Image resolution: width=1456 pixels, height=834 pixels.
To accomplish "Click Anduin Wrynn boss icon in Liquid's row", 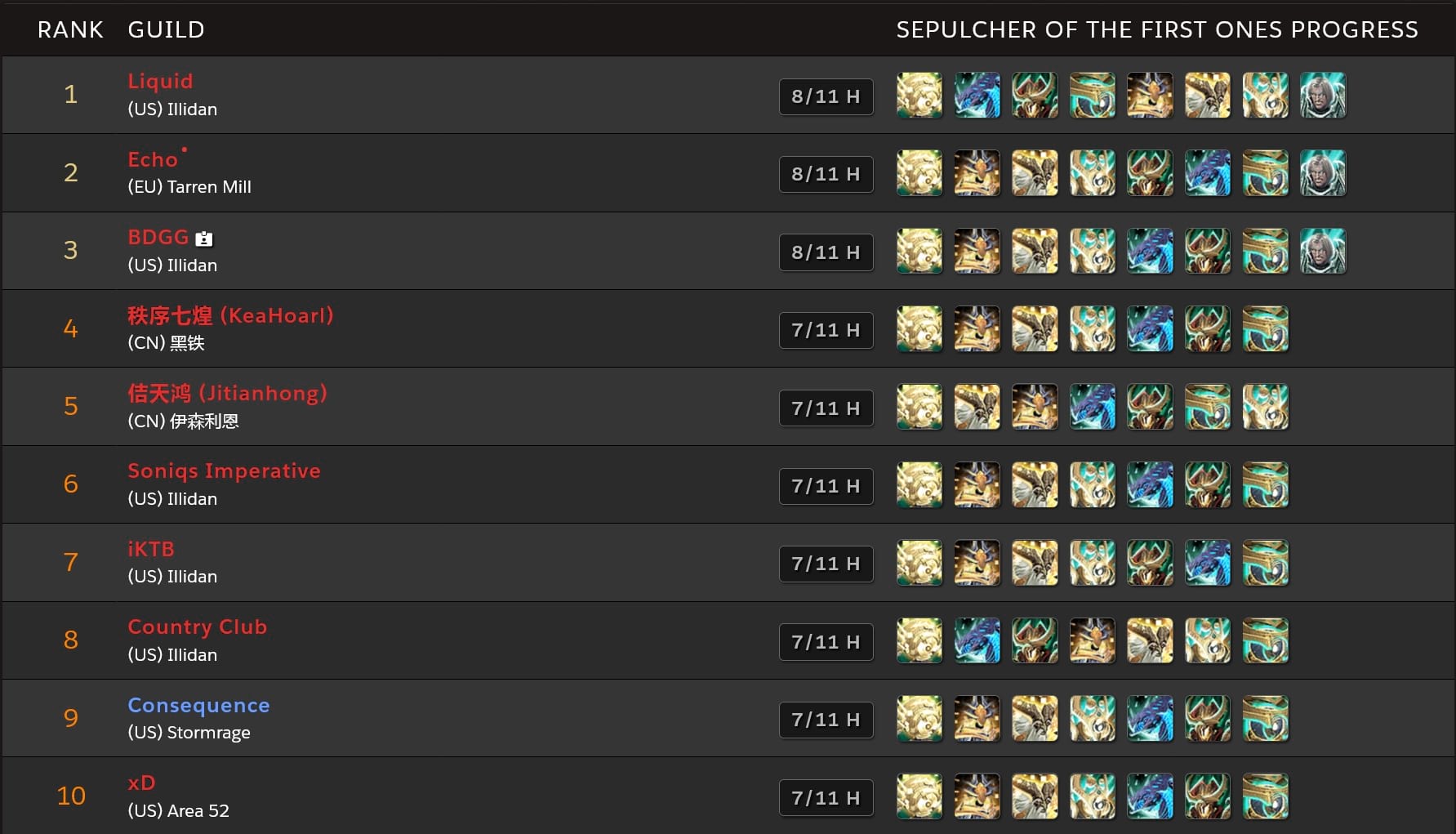I will (x=1323, y=96).
